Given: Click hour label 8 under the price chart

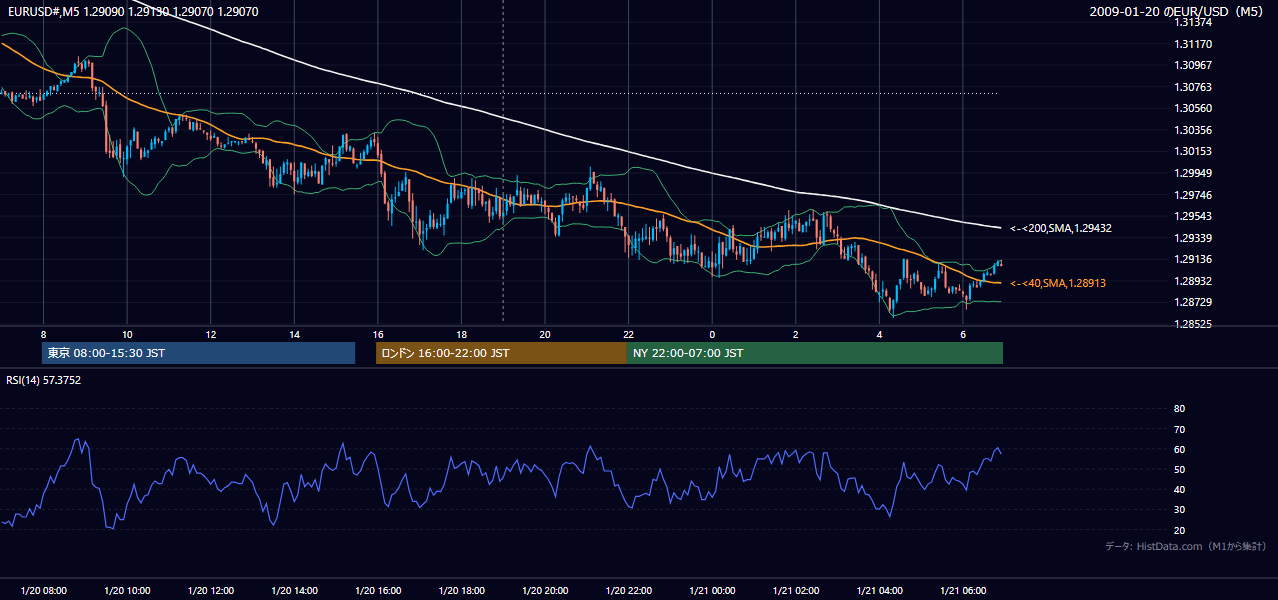Looking at the screenshot, I should click(43, 333).
